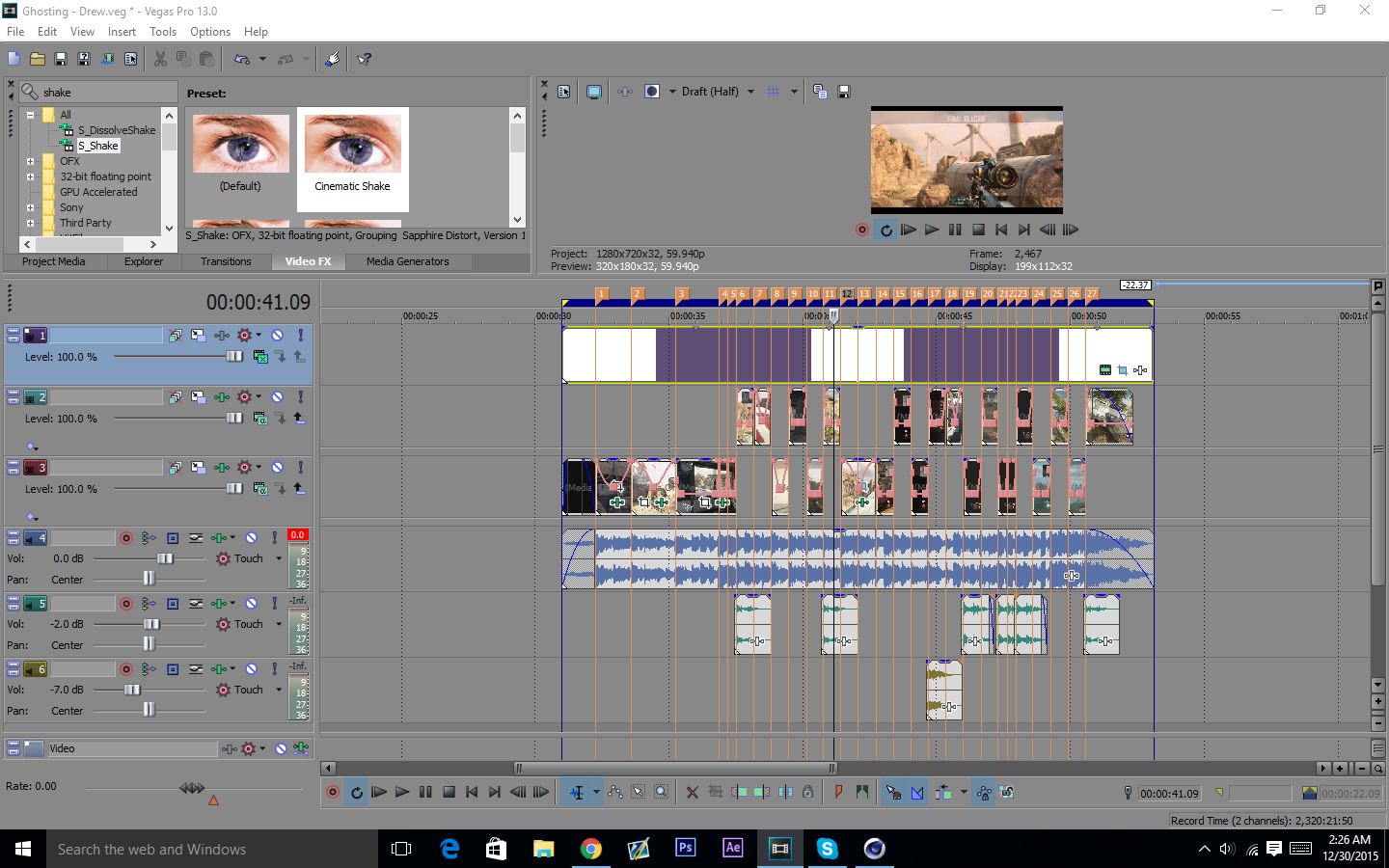
Task: Click the Envelope Edit tool in timeline toolbar
Action: (615, 793)
